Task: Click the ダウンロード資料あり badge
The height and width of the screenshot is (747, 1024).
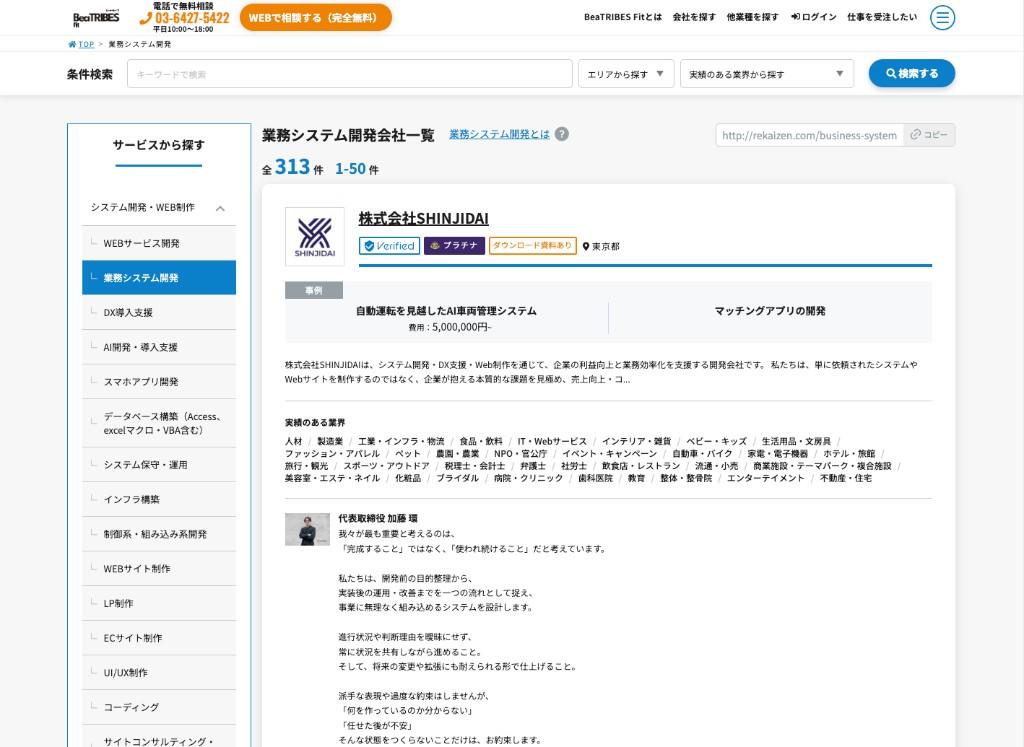Action: pyautogui.click(x=532, y=246)
